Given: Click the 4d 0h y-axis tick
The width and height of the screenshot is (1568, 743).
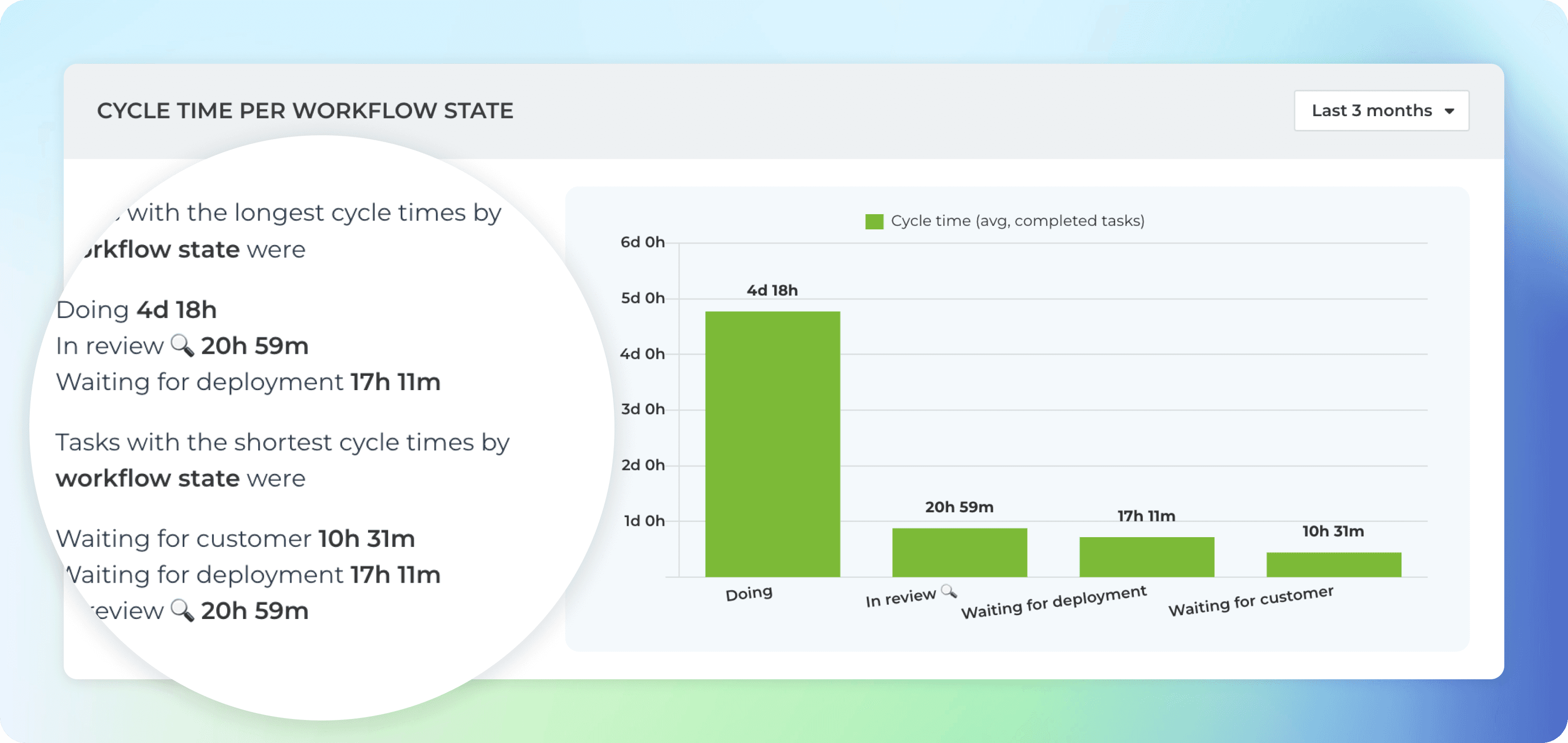Looking at the screenshot, I should (x=642, y=354).
